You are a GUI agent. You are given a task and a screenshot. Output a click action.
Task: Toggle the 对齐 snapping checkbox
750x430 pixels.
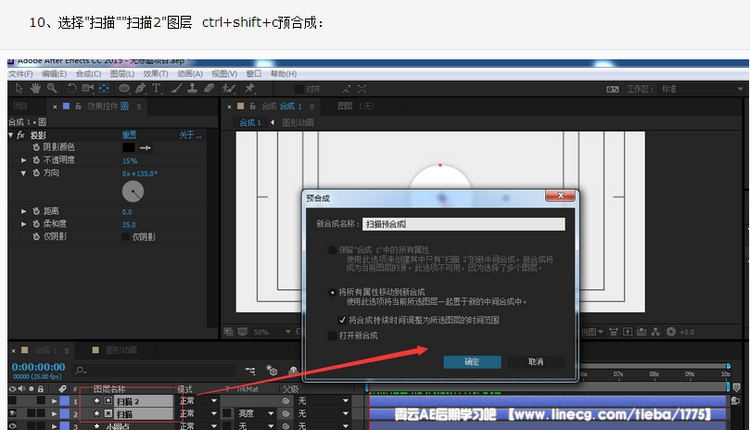[x=299, y=89]
